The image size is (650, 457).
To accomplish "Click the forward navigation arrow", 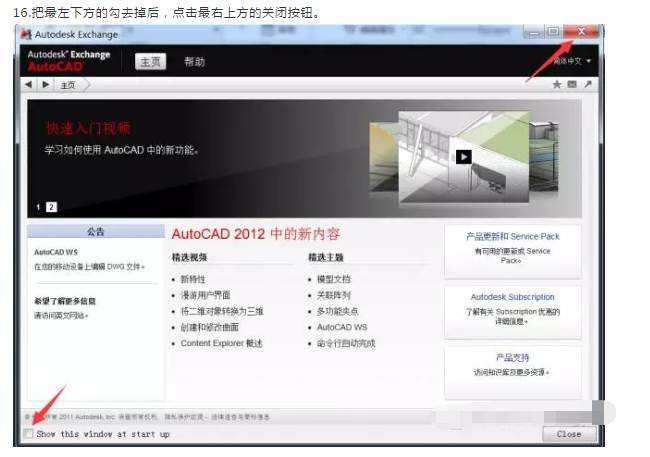I will (46, 85).
